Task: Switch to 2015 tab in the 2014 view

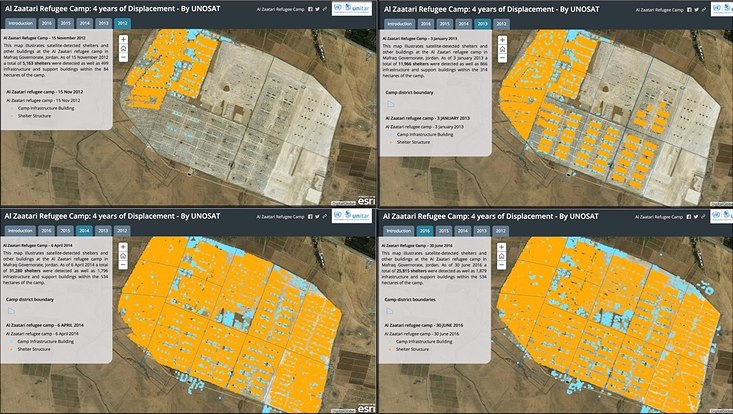Action: click(65, 231)
